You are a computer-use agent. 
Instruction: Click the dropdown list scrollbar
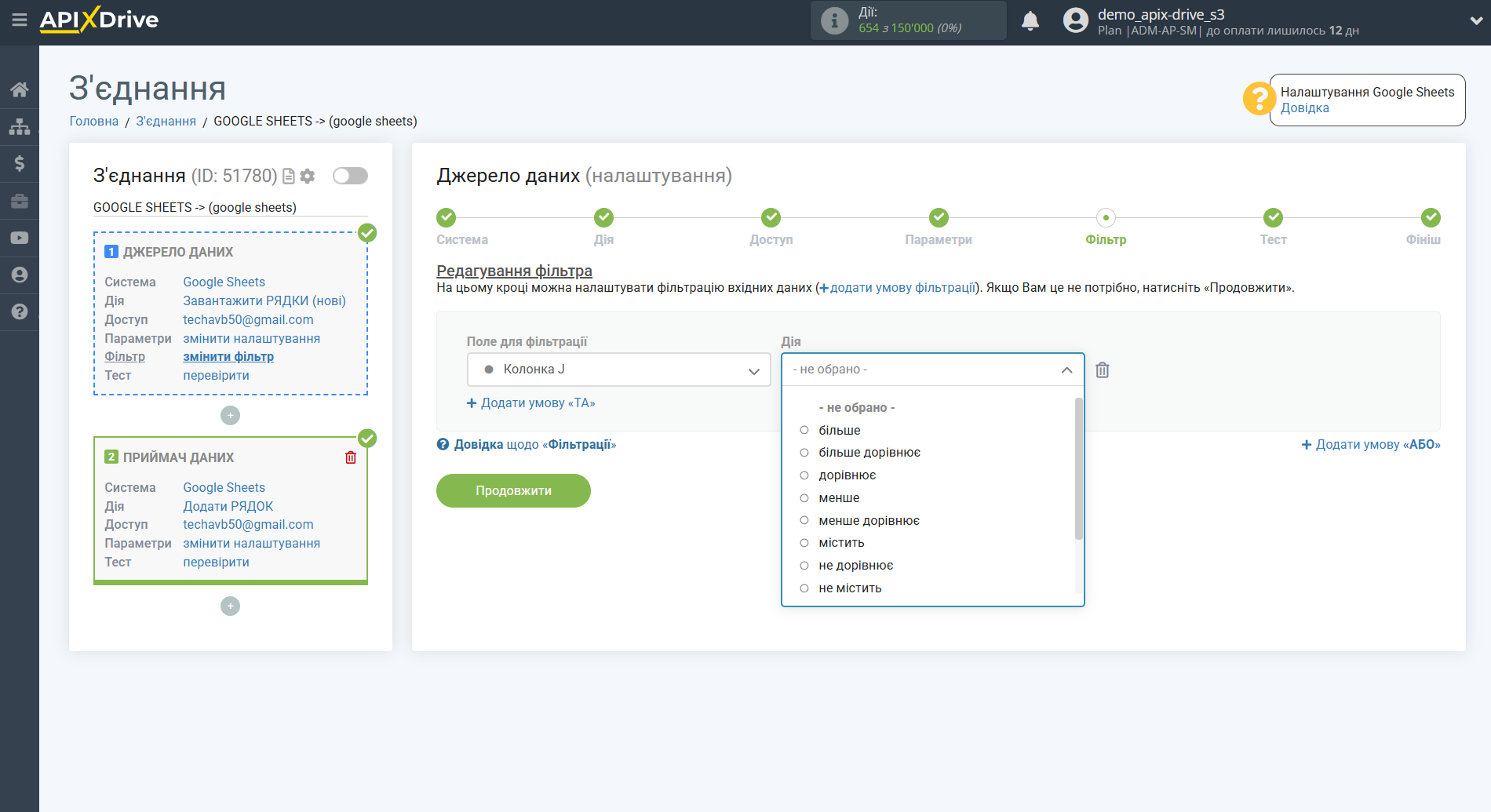[1079, 468]
